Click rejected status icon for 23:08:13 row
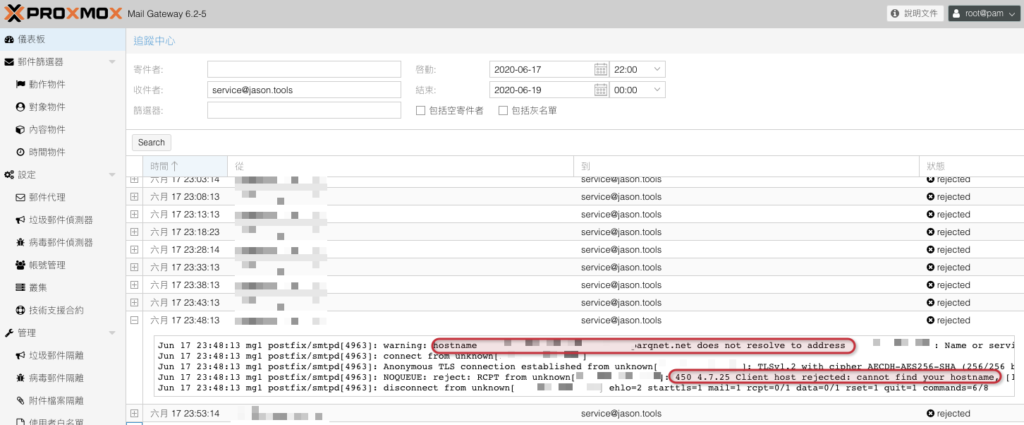 [931, 197]
